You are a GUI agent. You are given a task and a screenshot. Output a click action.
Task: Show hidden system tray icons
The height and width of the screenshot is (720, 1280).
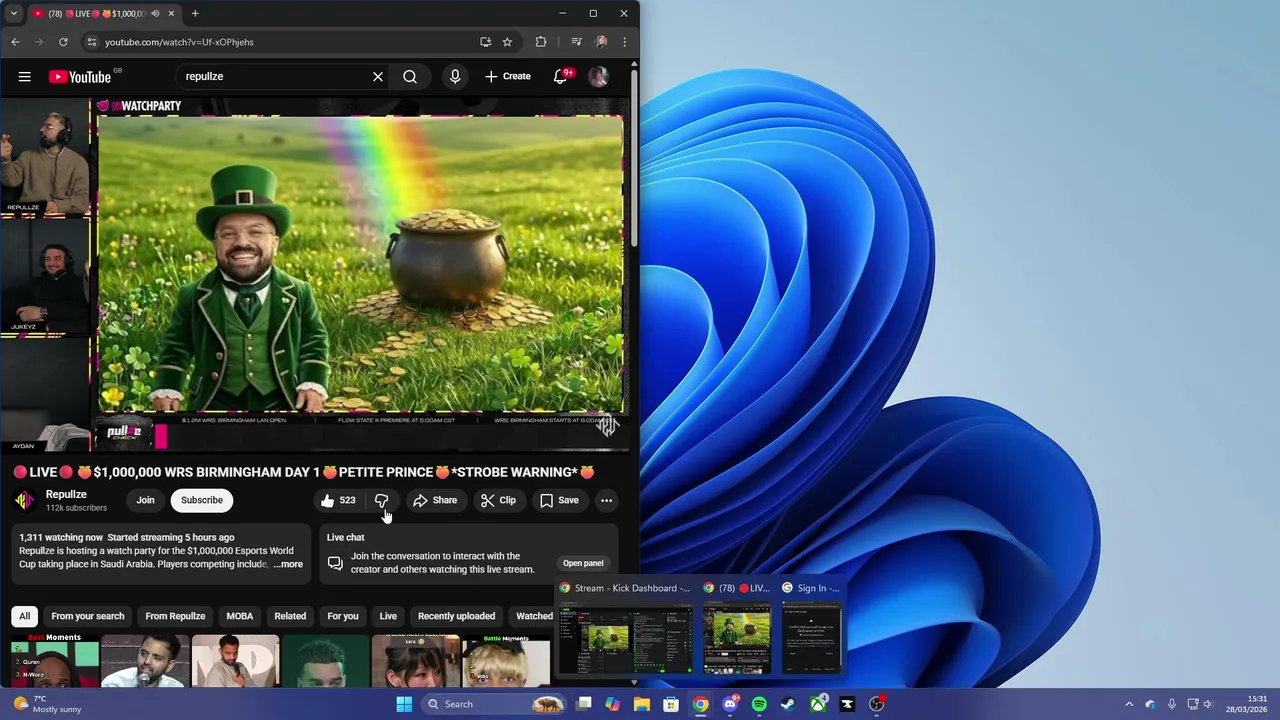pyautogui.click(x=1129, y=704)
